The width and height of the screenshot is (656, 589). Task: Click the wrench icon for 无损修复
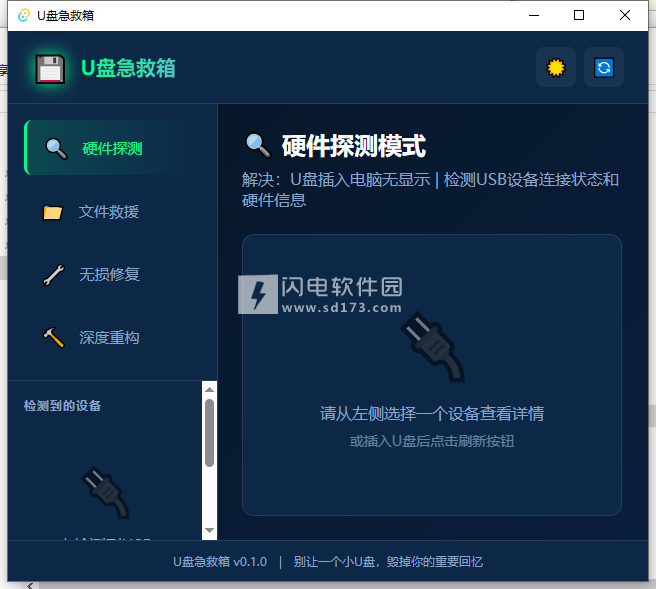coord(54,275)
